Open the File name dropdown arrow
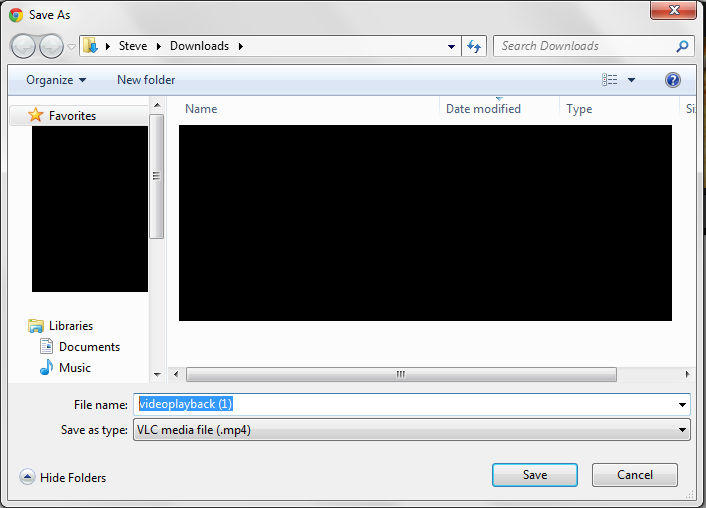The width and height of the screenshot is (706, 508). tap(683, 404)
